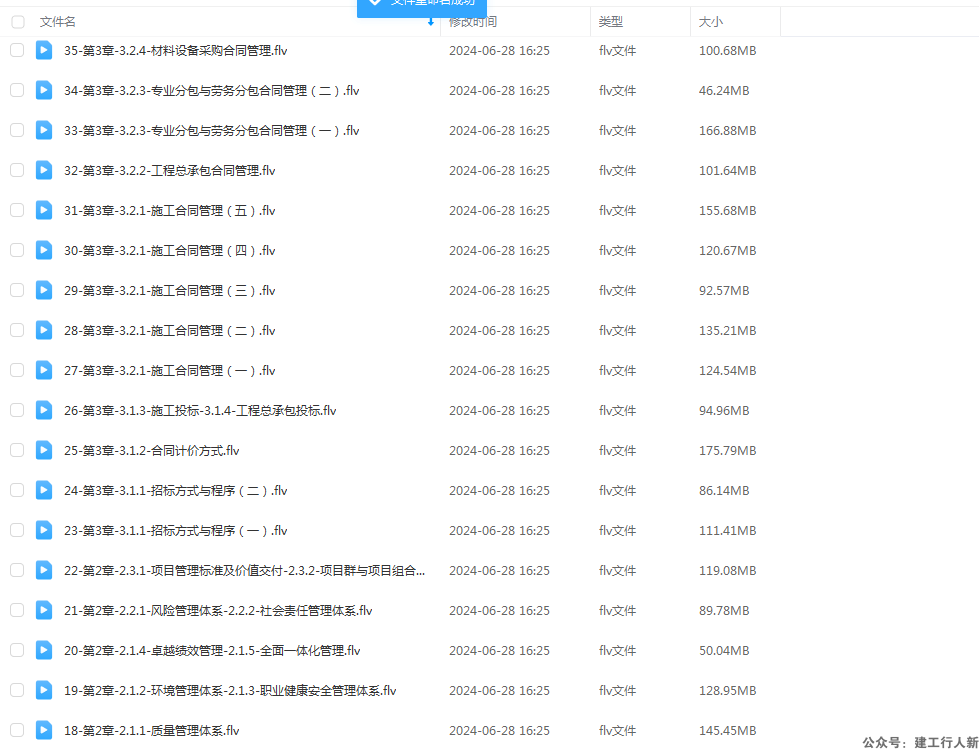Click the size value 100.68MB
The image size is (979, 749).
727,51
